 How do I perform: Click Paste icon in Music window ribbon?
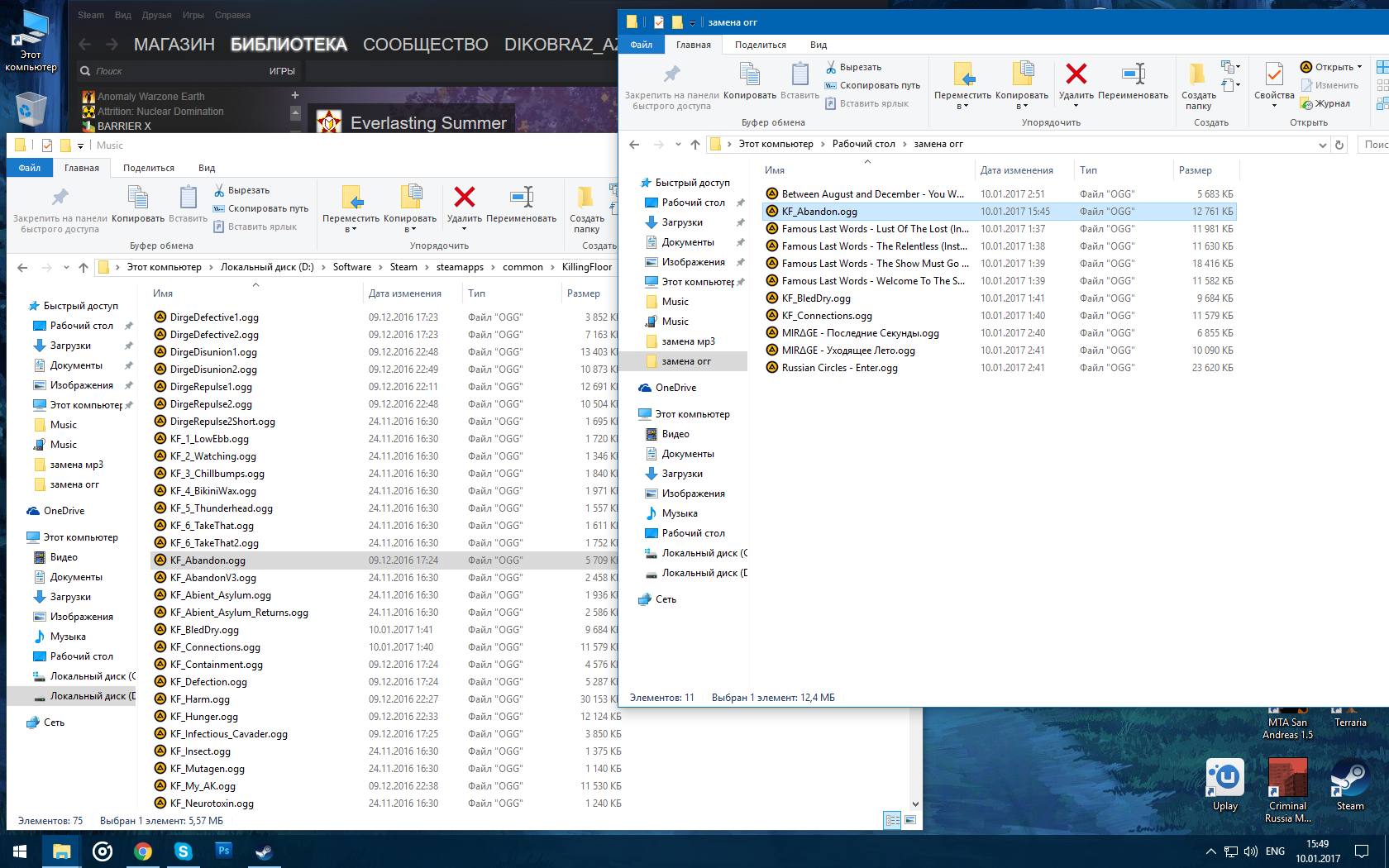(189, 198)
